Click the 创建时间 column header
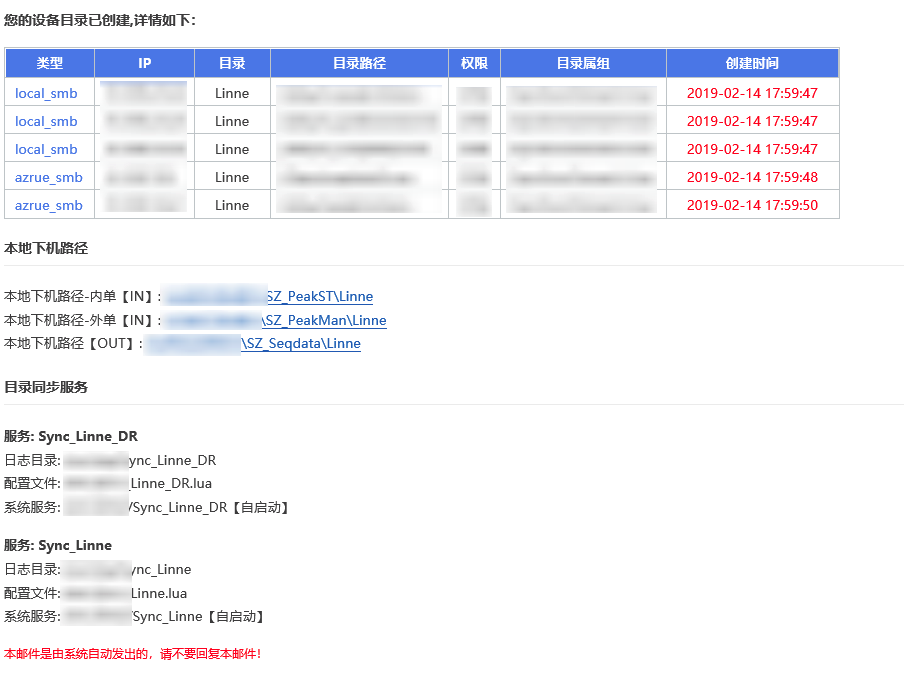This screenshot has height=675, width=904. [752, 63]
